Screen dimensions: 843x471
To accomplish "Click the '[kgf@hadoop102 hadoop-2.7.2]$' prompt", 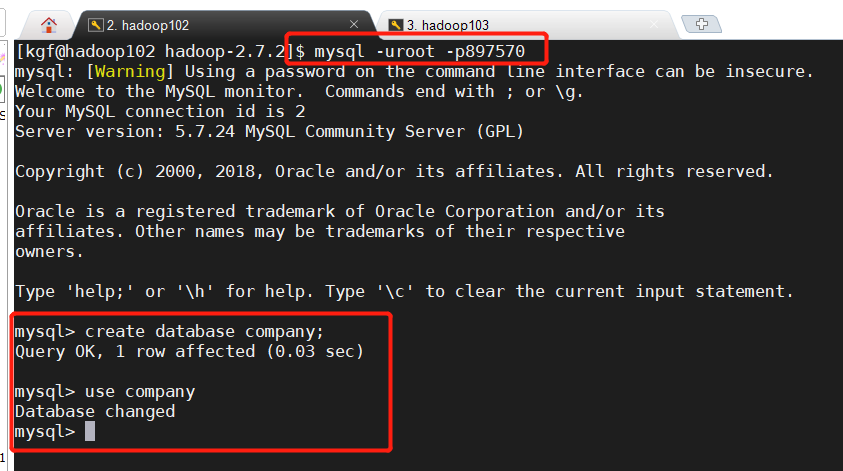I will tap(160, 52).
